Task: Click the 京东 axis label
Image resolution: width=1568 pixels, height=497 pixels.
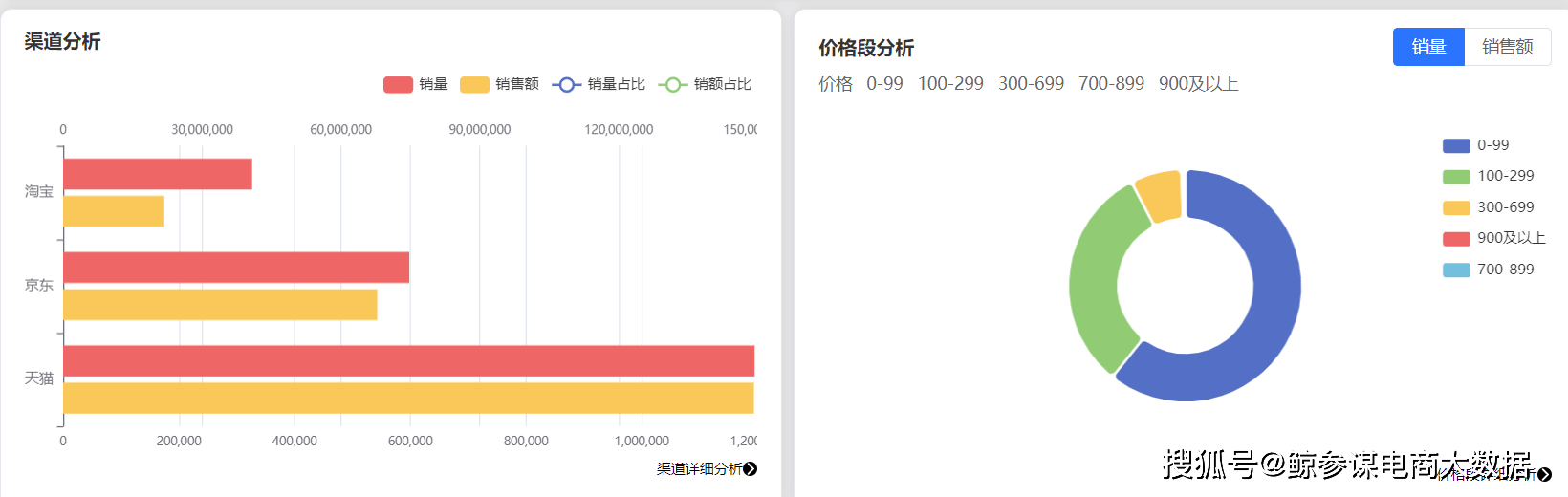Action: 39,286
